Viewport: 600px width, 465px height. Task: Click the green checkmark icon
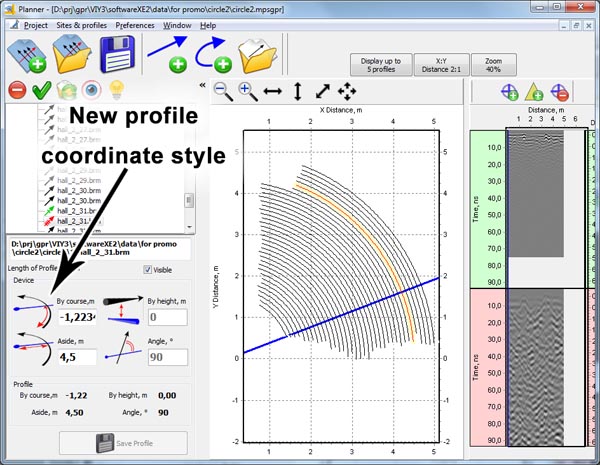click(x=42, y=90)
